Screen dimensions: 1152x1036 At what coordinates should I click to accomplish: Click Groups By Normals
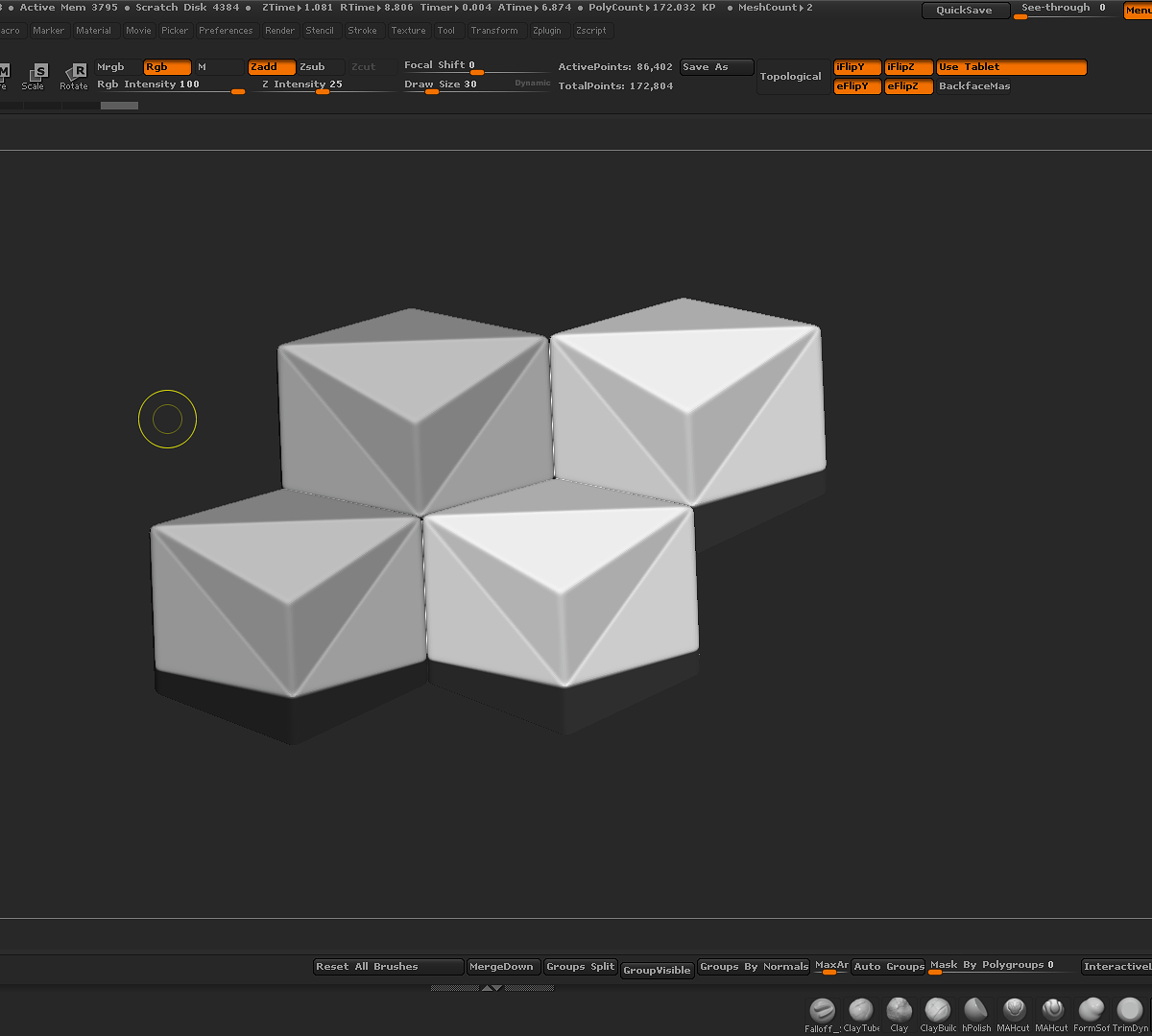pyautogui.click(x=754, y=967)
